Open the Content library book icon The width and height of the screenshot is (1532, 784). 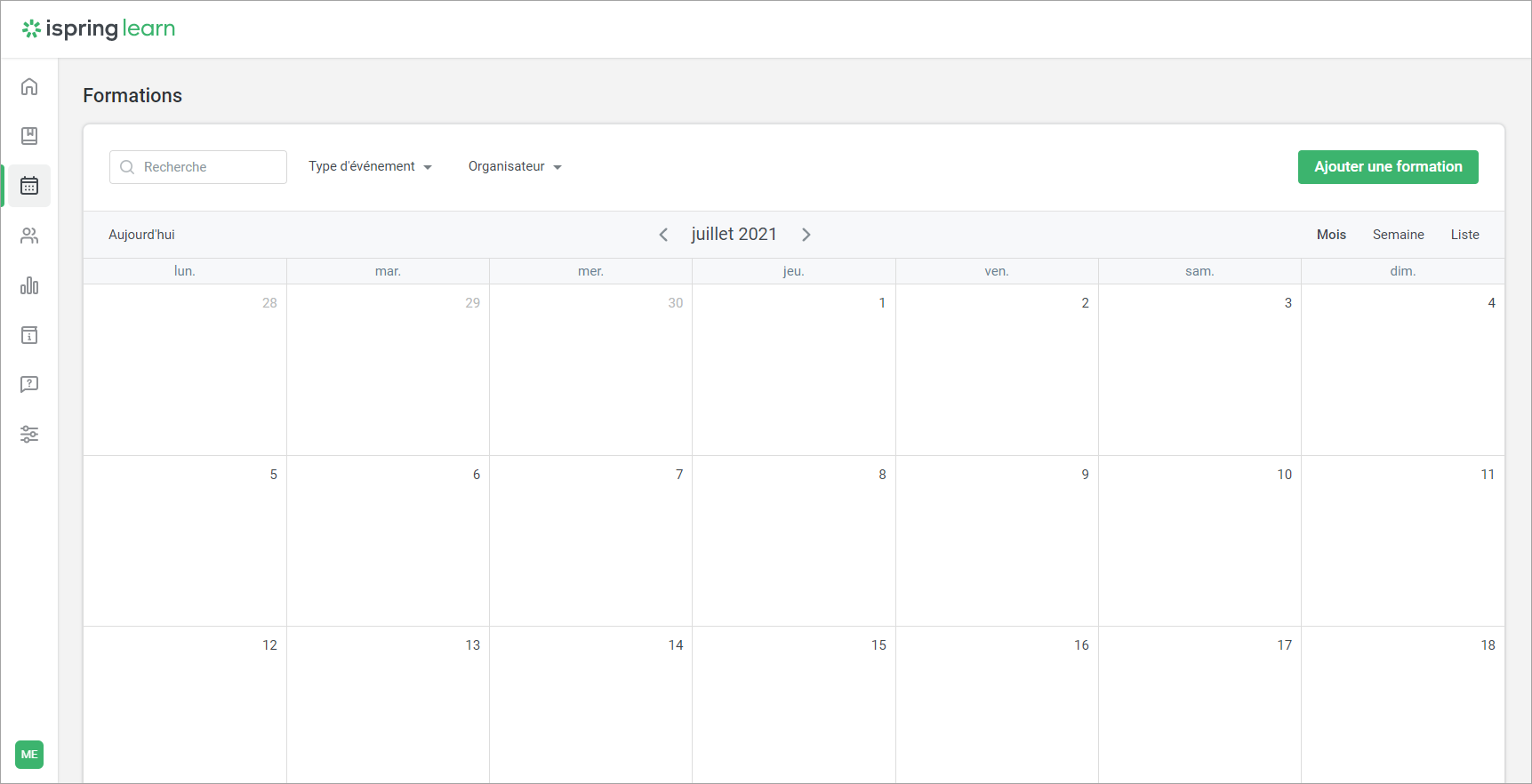(29, 136)
